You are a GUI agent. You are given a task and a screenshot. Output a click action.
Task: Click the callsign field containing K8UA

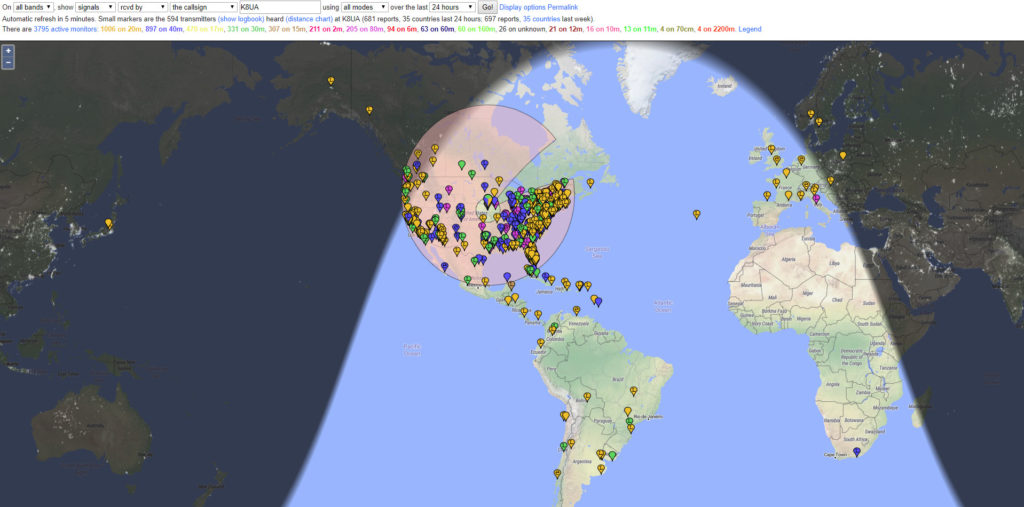click(x=280, y=7)
